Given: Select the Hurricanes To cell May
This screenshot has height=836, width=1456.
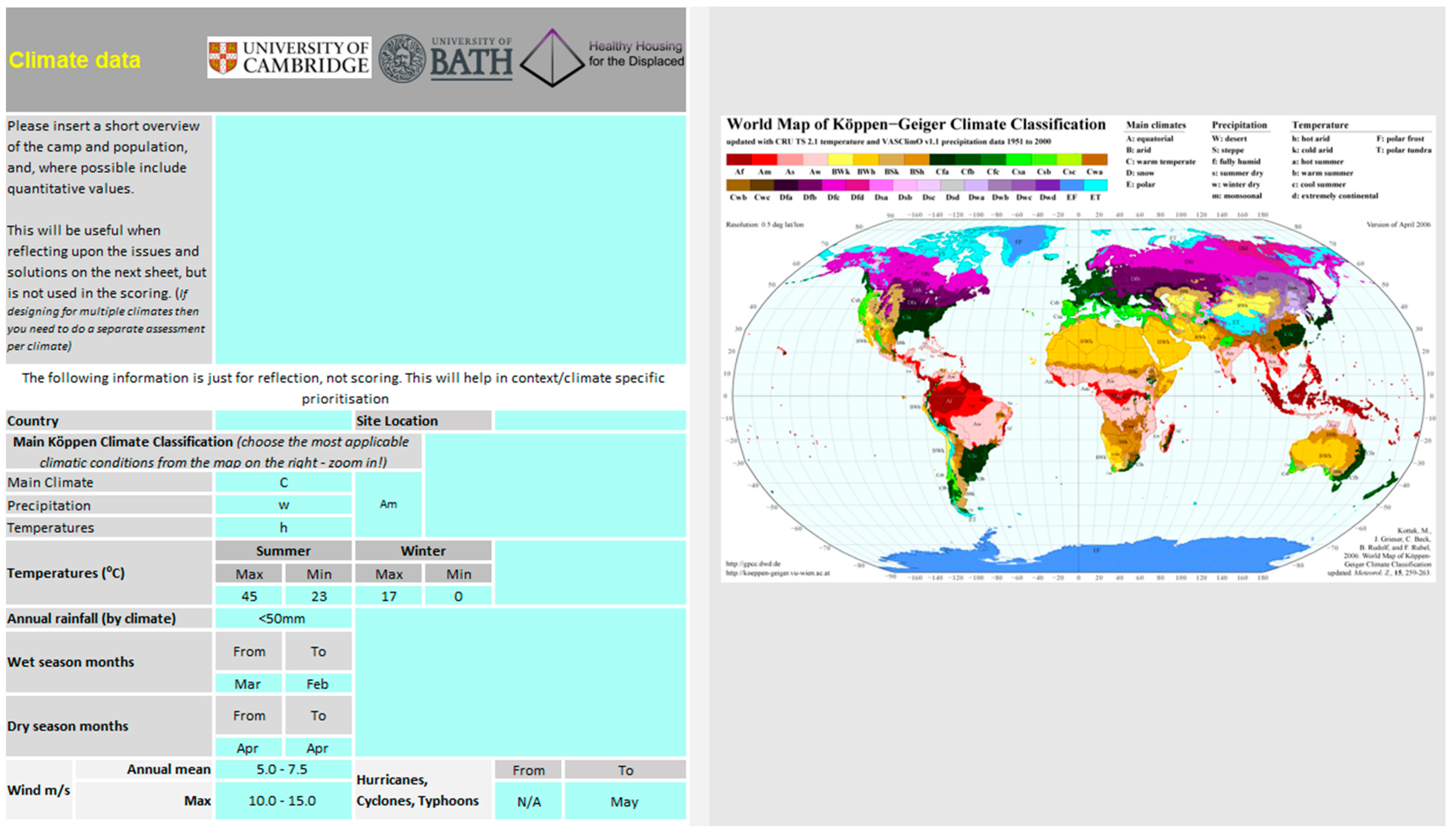Looking at the screenshot, I should click(x=625, y=802).
